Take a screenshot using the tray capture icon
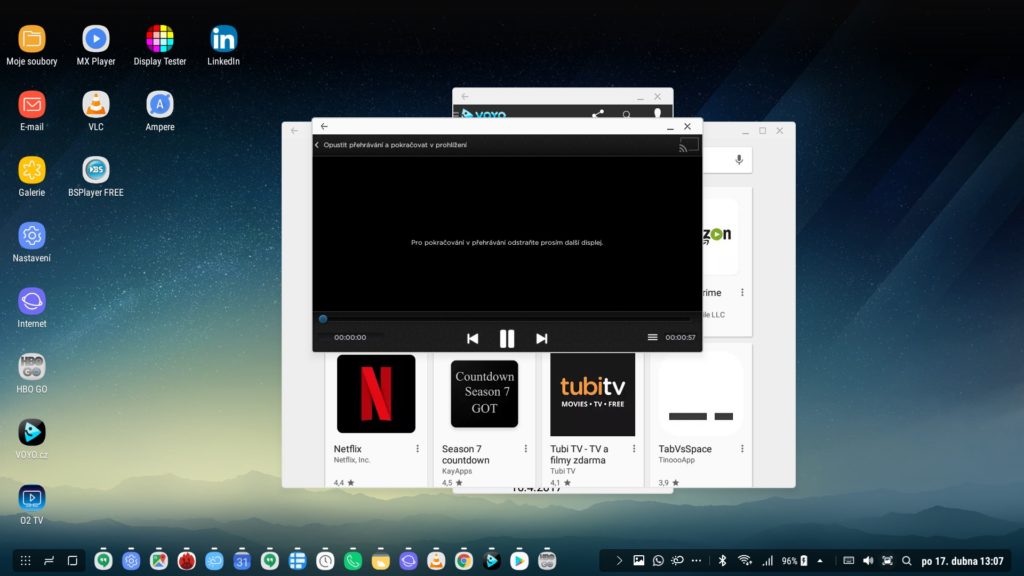The height and width of the screenshot is (576, 1024). pos(887,560)
